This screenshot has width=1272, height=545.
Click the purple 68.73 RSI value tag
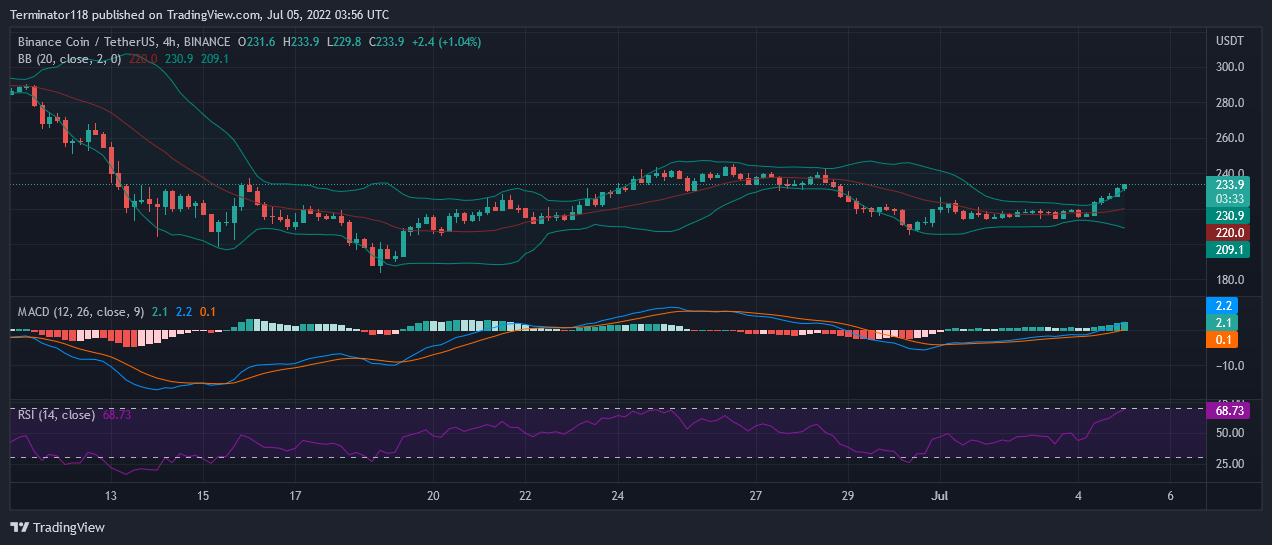tap(1228, 411)
